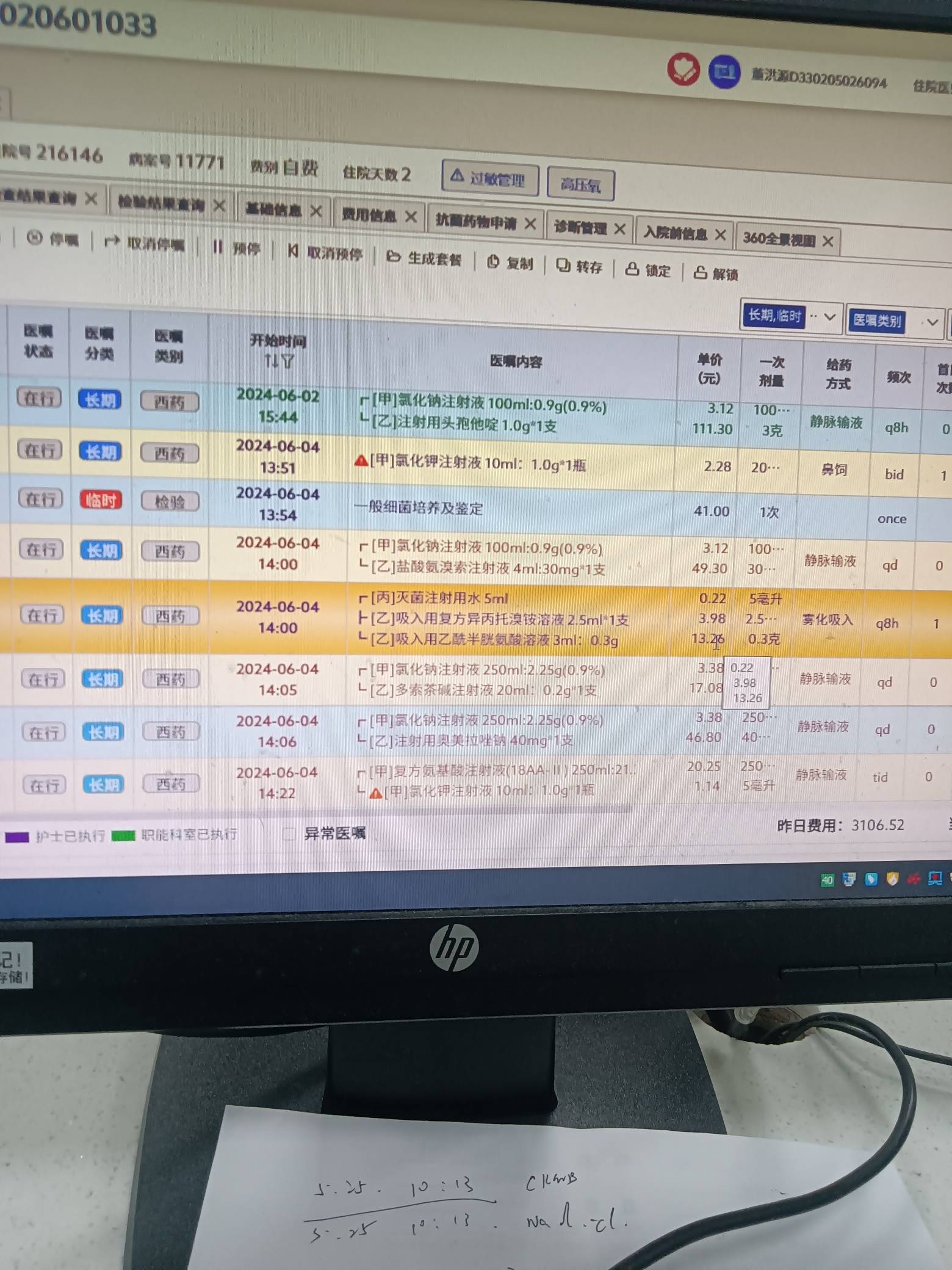The height and width of the screenshot is (1270, 952).
Task: Click the warning triangle on the 13:51 氯化钾注射液 row
Action: pyautogui.click(x=361, y=461)
